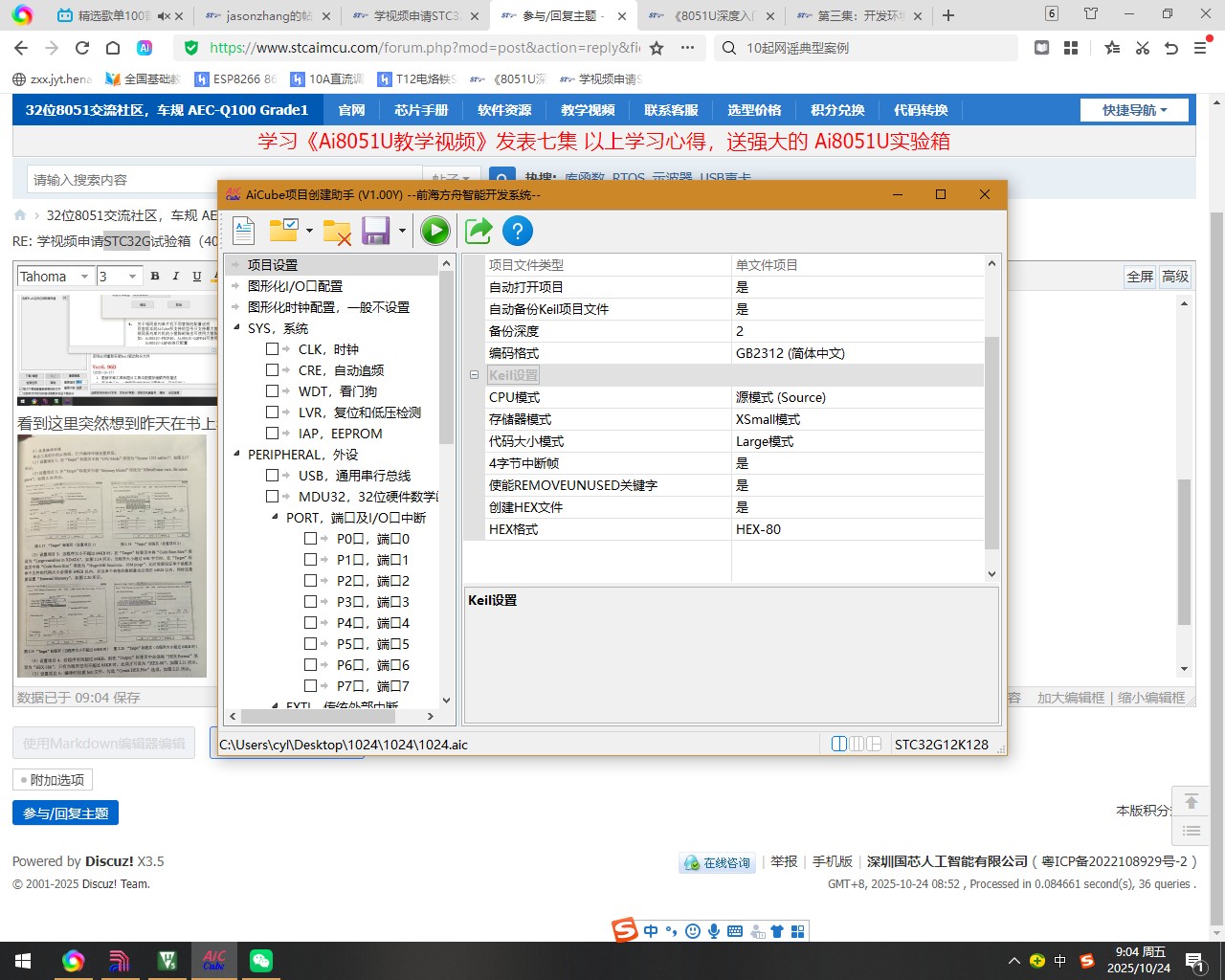Collapse the SYS, 系统 tree node
This screenshot has width=1225, height=980.
pos(237,328)
